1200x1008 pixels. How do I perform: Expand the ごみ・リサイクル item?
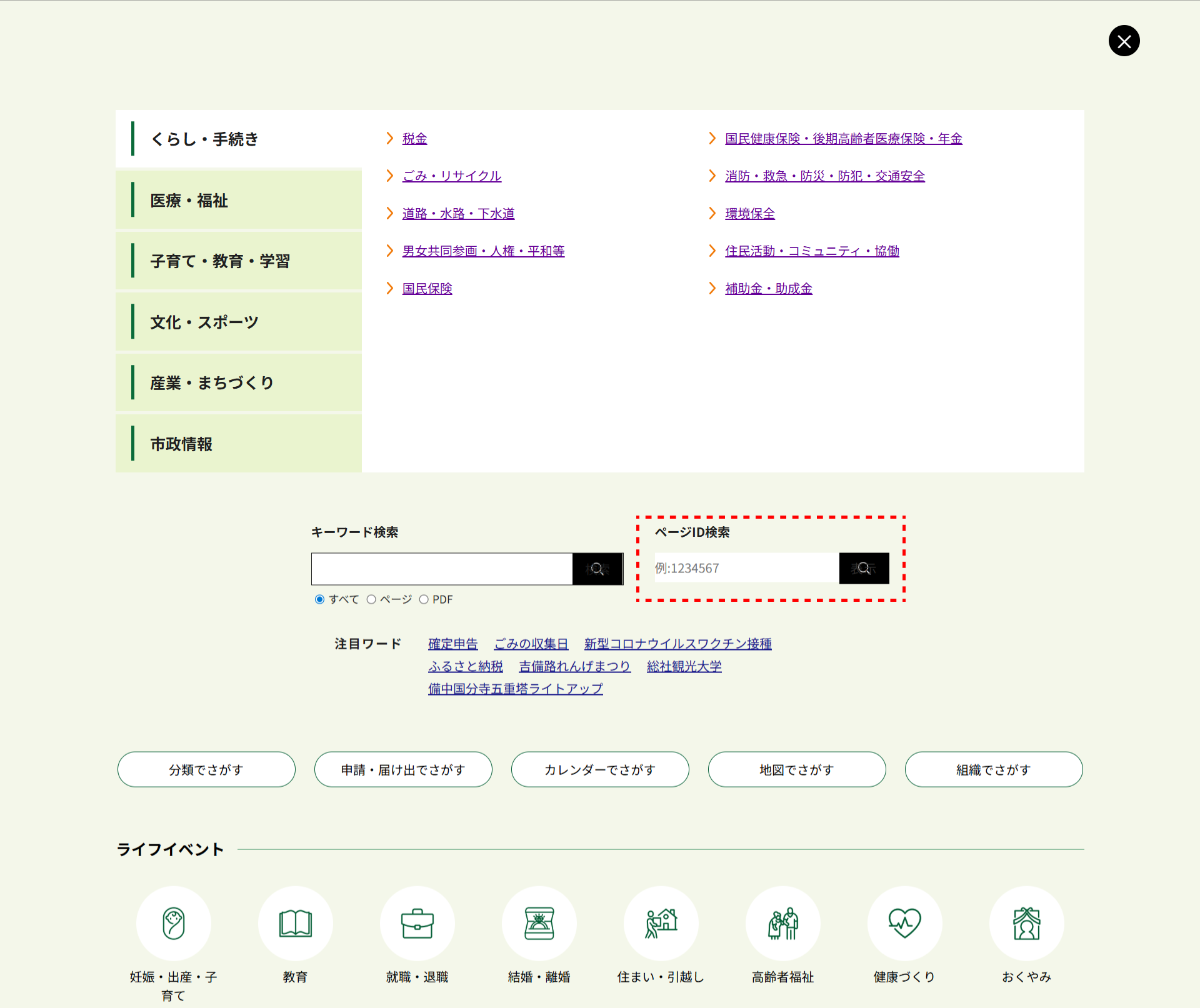click(x=451, y=176)
